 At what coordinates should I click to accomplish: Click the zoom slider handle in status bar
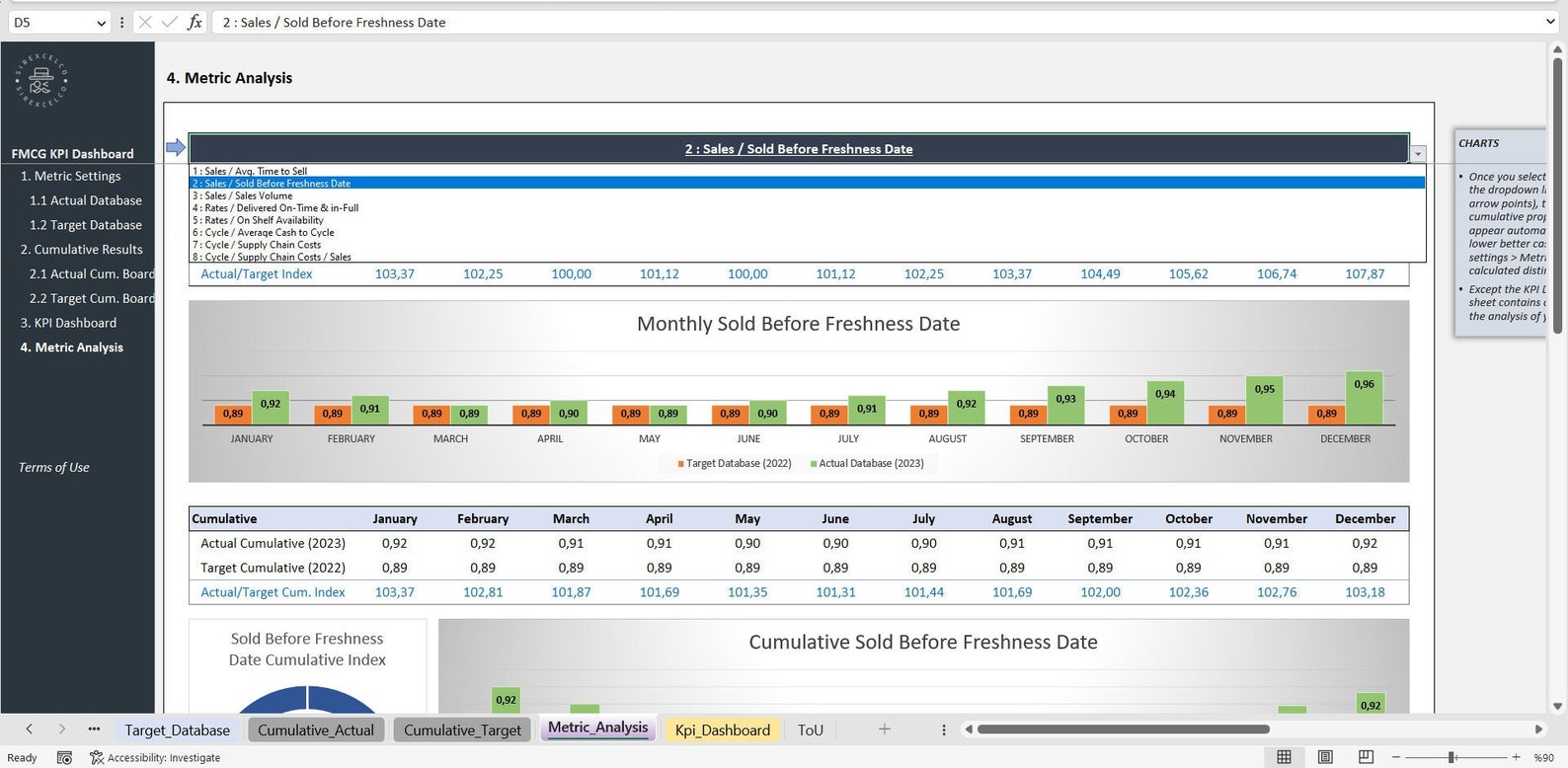tap(1451, 757)
